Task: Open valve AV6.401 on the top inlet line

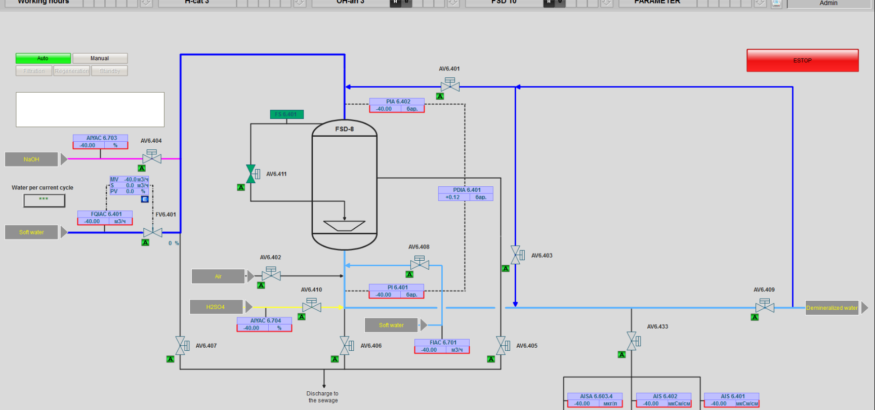Action: coord(450,85)
